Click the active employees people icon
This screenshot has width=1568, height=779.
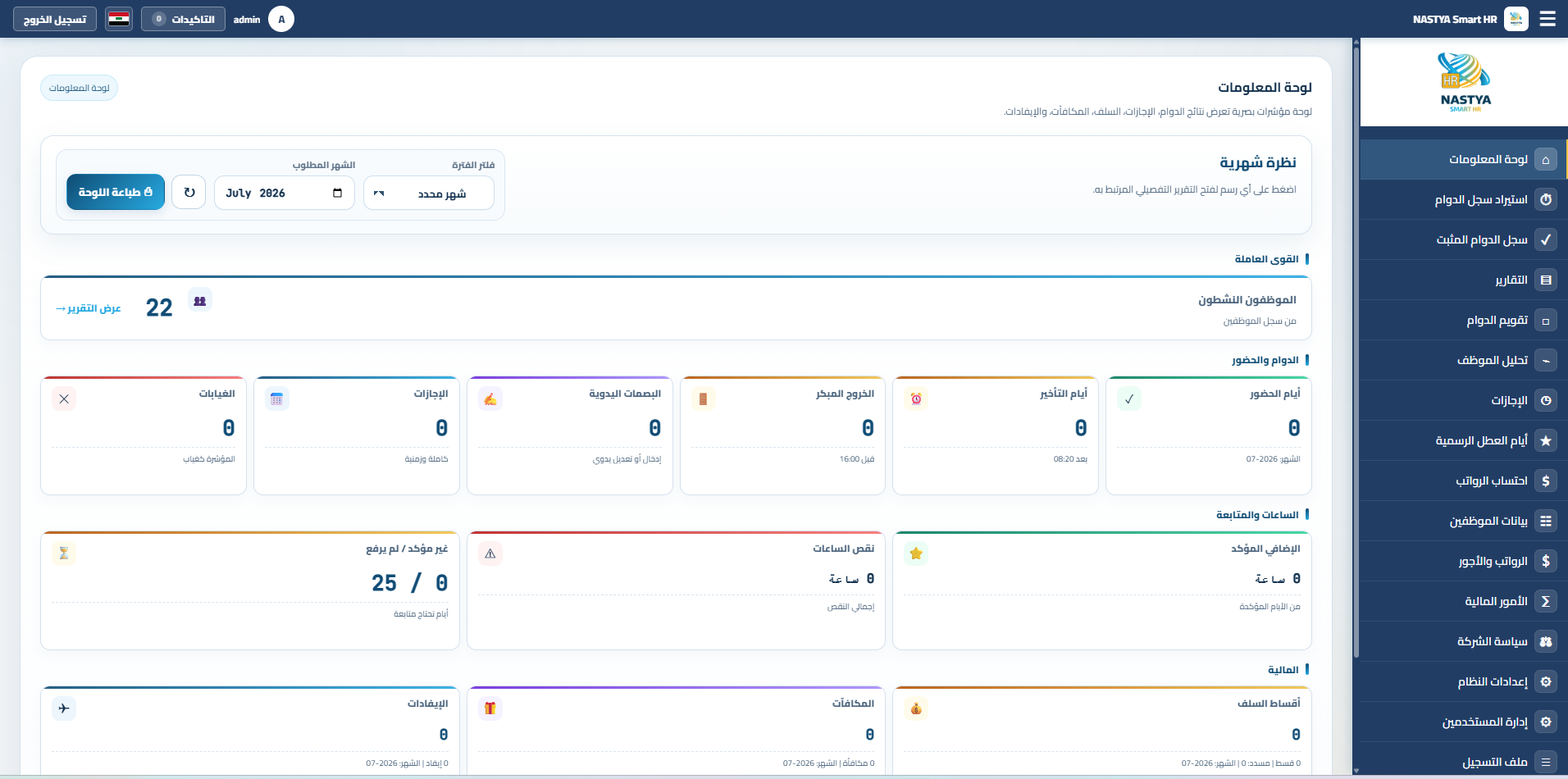tap(200, 300)
